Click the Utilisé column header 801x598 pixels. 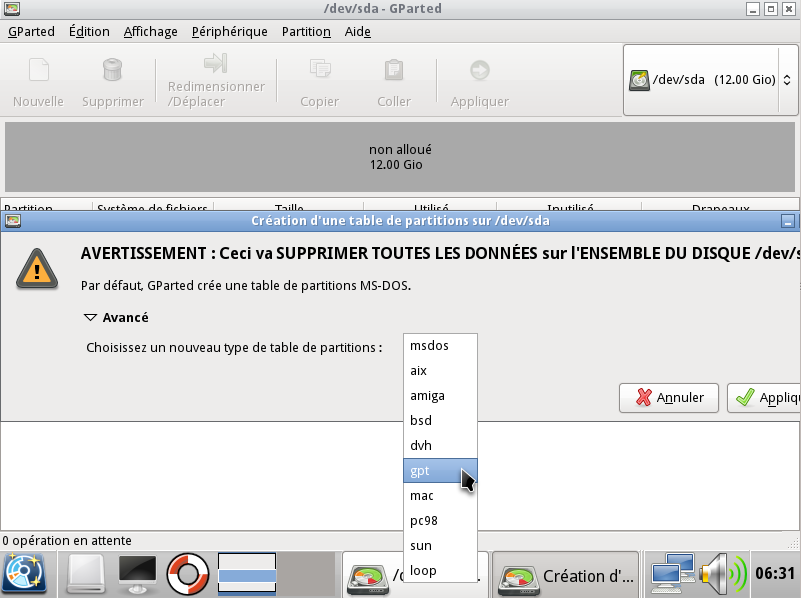(431, 207)
